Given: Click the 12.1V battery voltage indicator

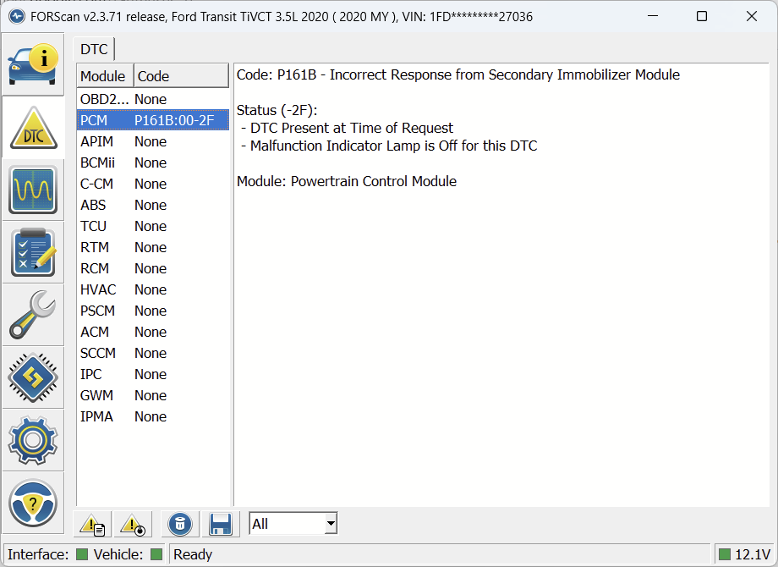Looking at the screenshot, I should point(745,554).
